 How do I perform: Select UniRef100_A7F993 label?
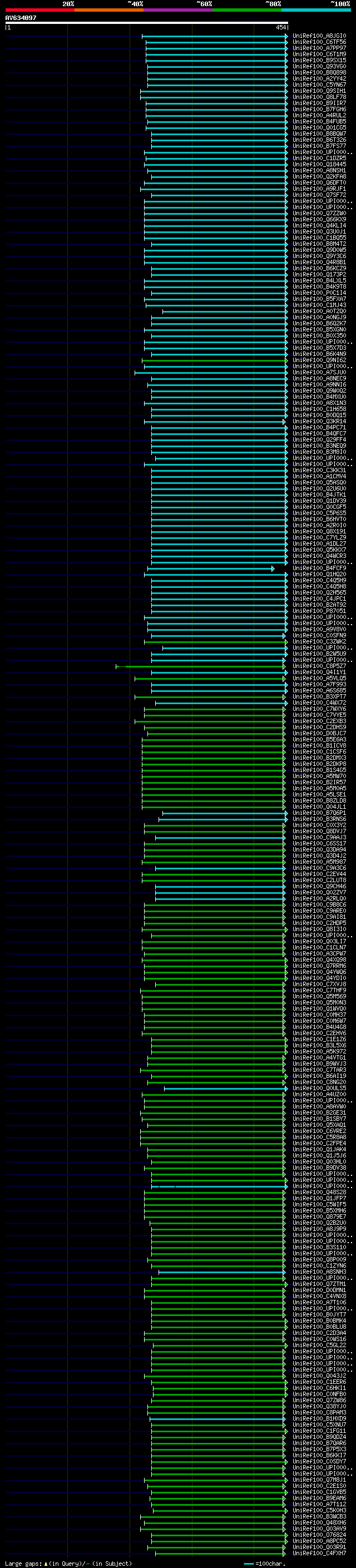(319, 685)
